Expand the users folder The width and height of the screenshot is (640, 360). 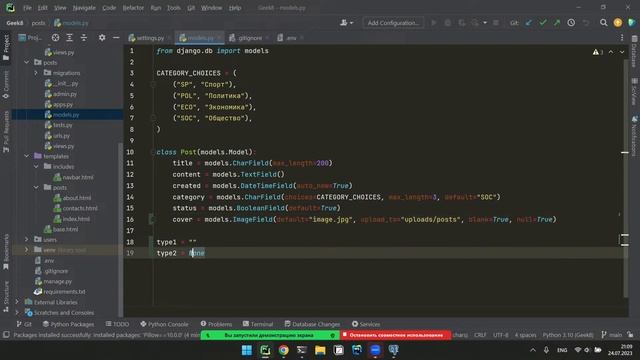pos(27,240)
